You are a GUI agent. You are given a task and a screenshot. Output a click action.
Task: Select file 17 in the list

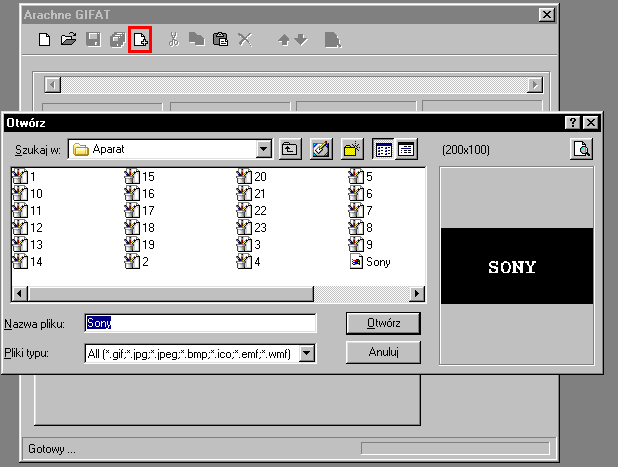[x=140, y=210]
